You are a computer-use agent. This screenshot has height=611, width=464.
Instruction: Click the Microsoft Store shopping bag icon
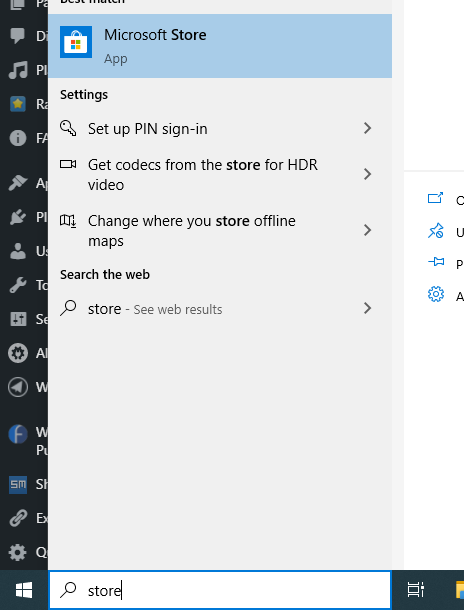tap(76, 42)
